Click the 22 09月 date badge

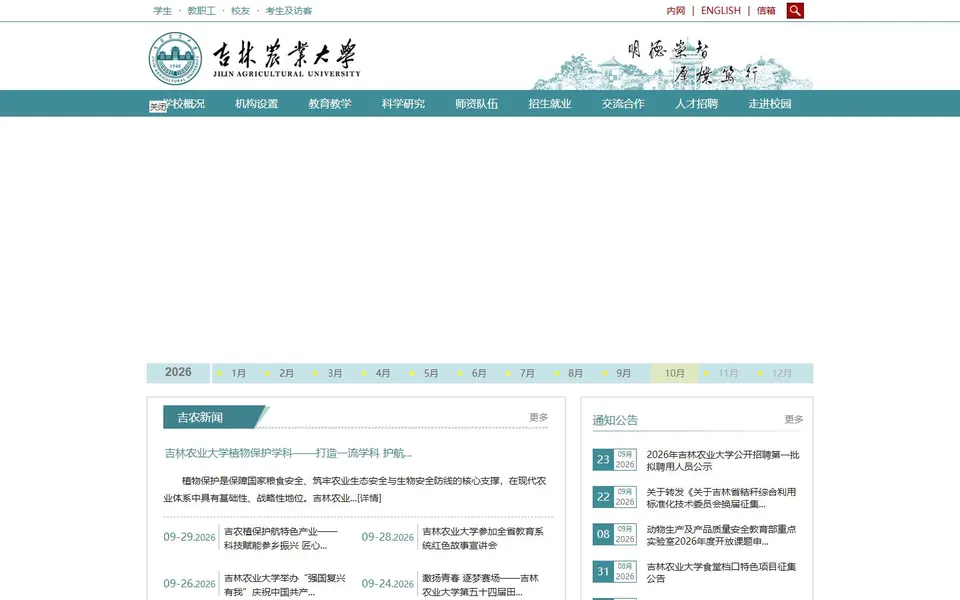point(615,497)
